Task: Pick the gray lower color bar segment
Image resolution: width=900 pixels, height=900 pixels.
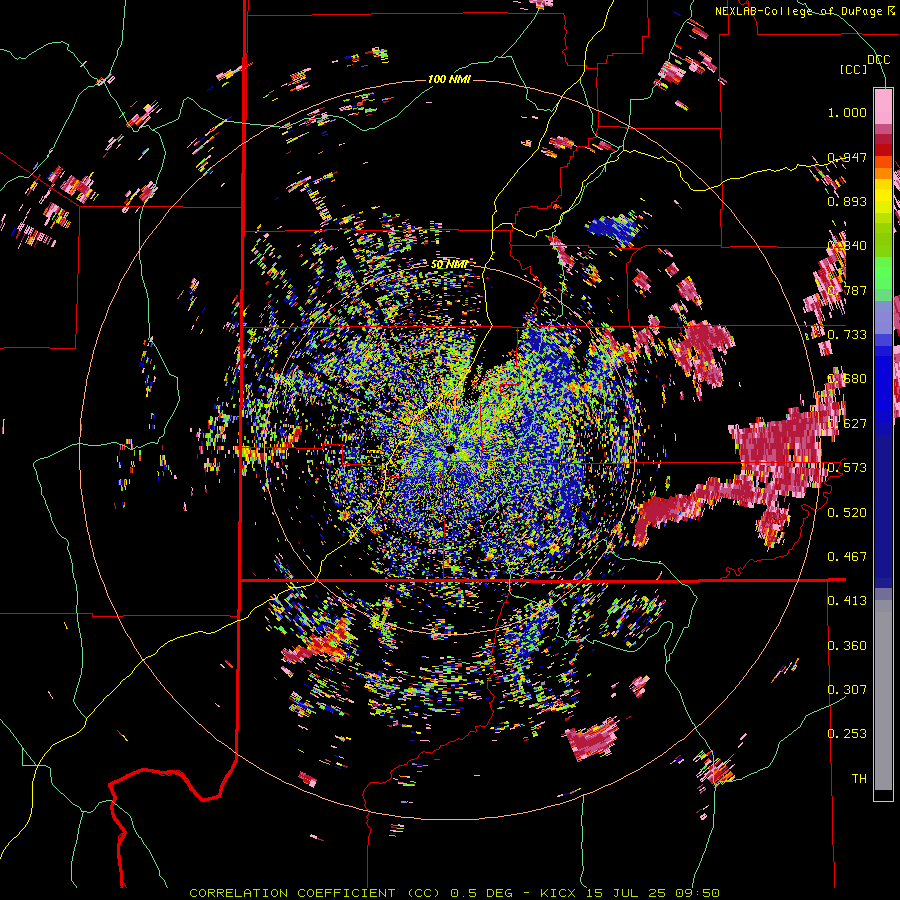Action: coord(883,695)
